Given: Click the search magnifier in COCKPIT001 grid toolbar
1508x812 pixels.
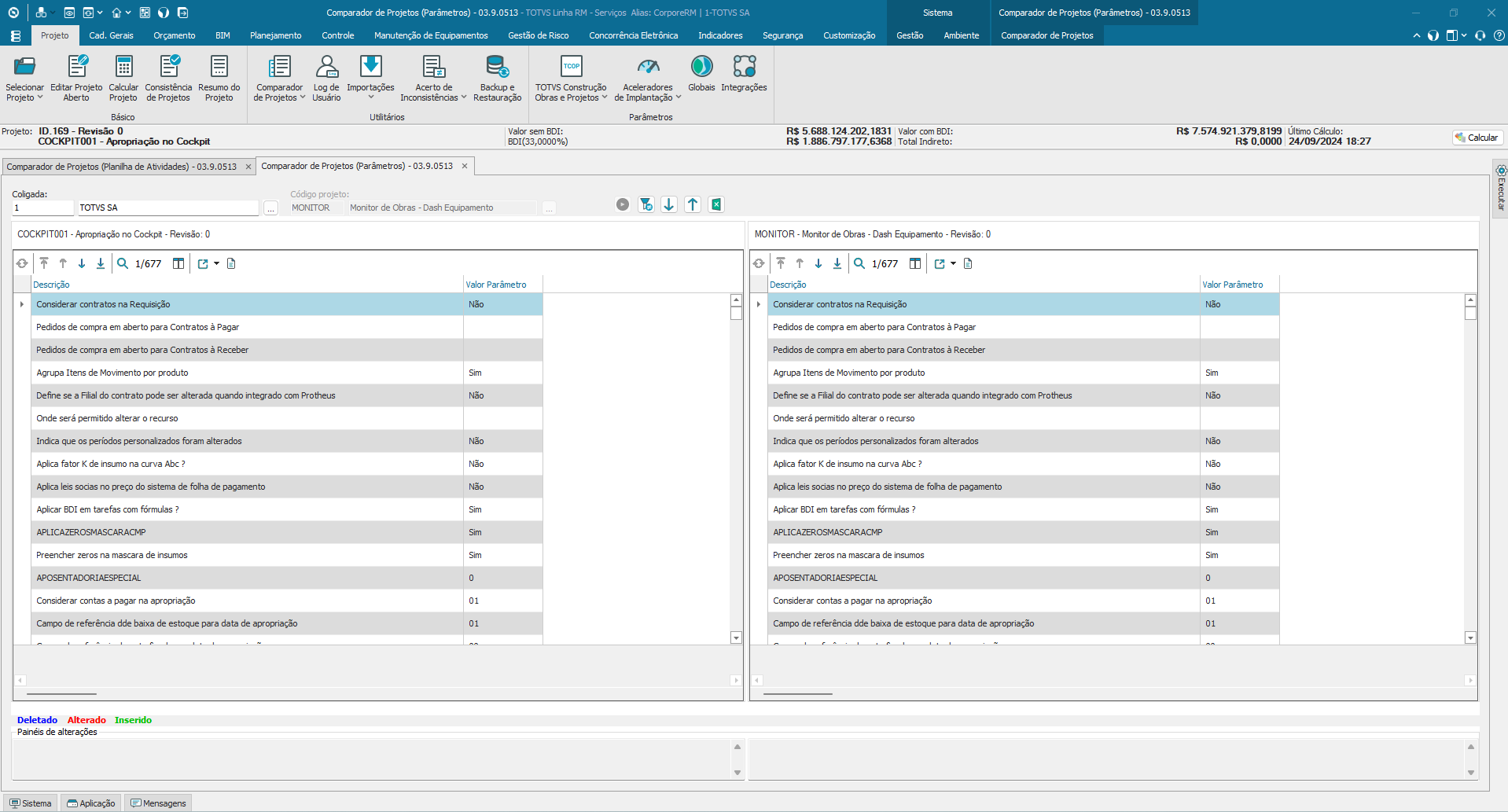Looking at the screenshot, I should 123,263.
